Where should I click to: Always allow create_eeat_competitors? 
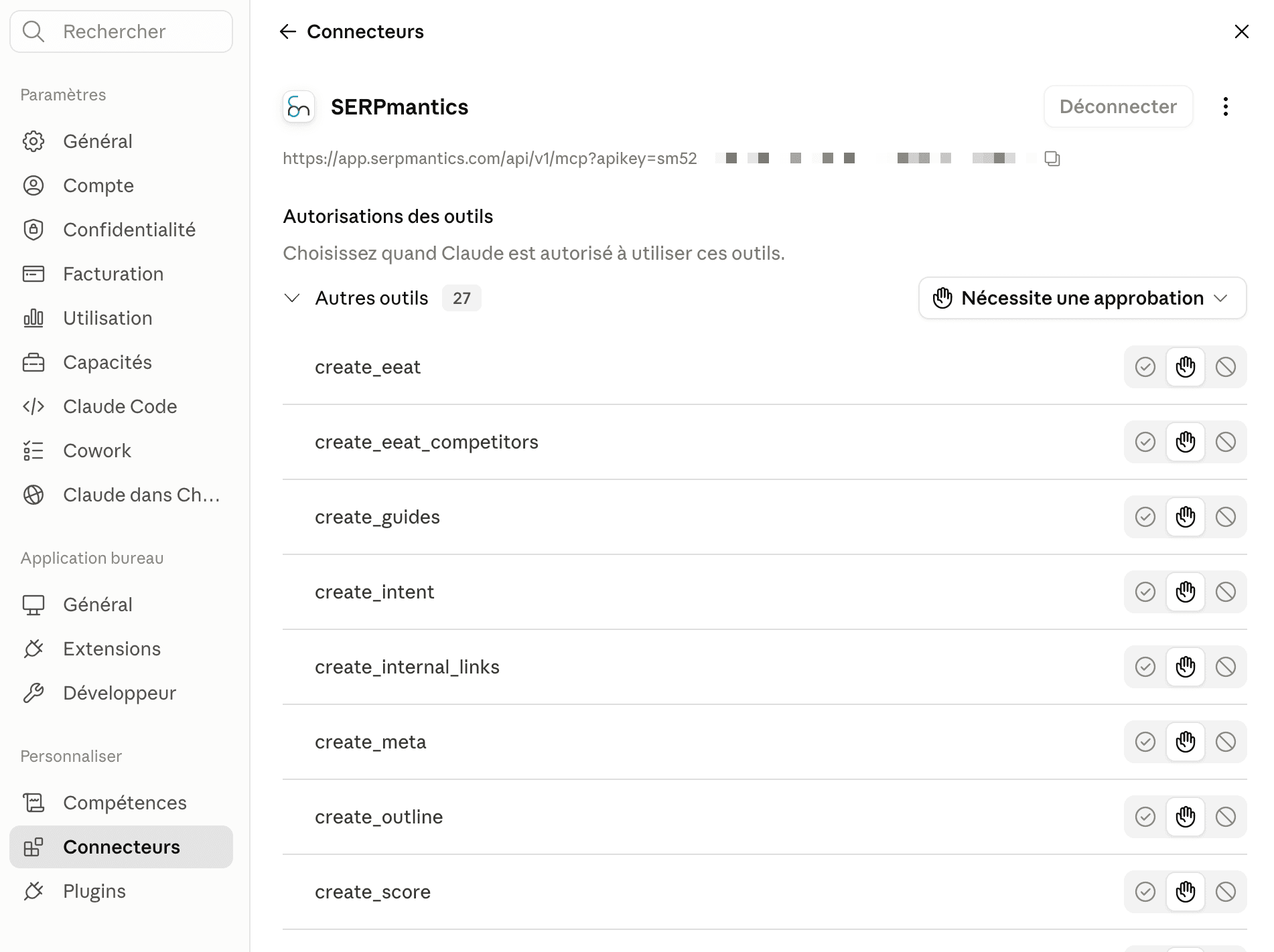pos(1145,442)
